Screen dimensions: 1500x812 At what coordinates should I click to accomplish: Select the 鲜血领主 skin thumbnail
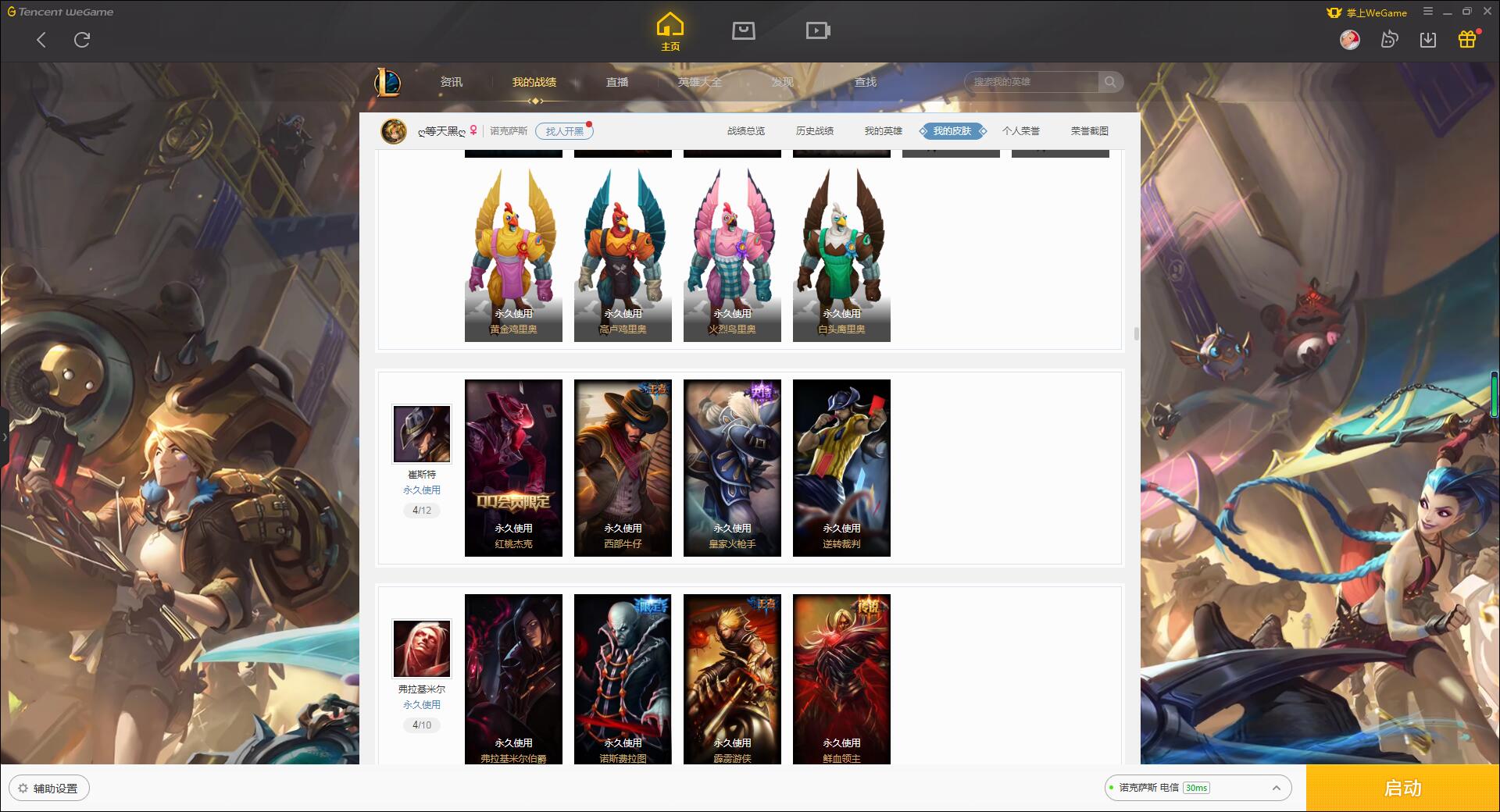pos(841,679)
